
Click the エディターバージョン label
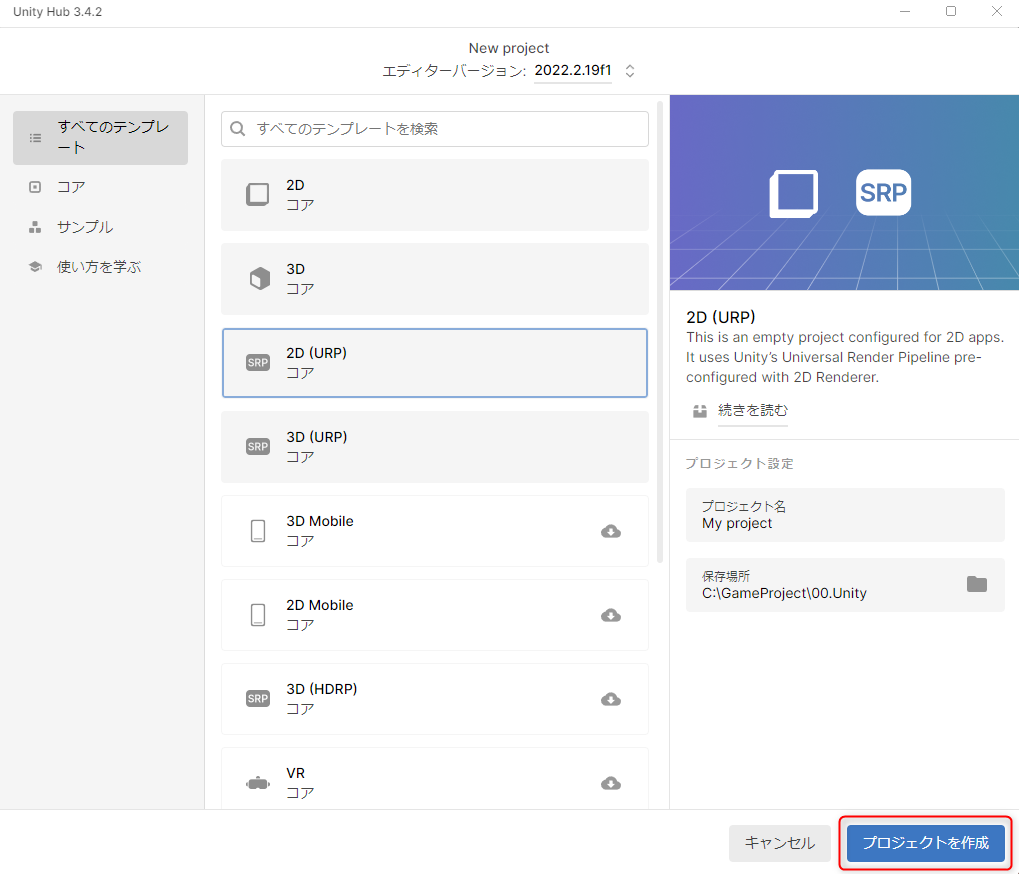click(x=454, y=71)
